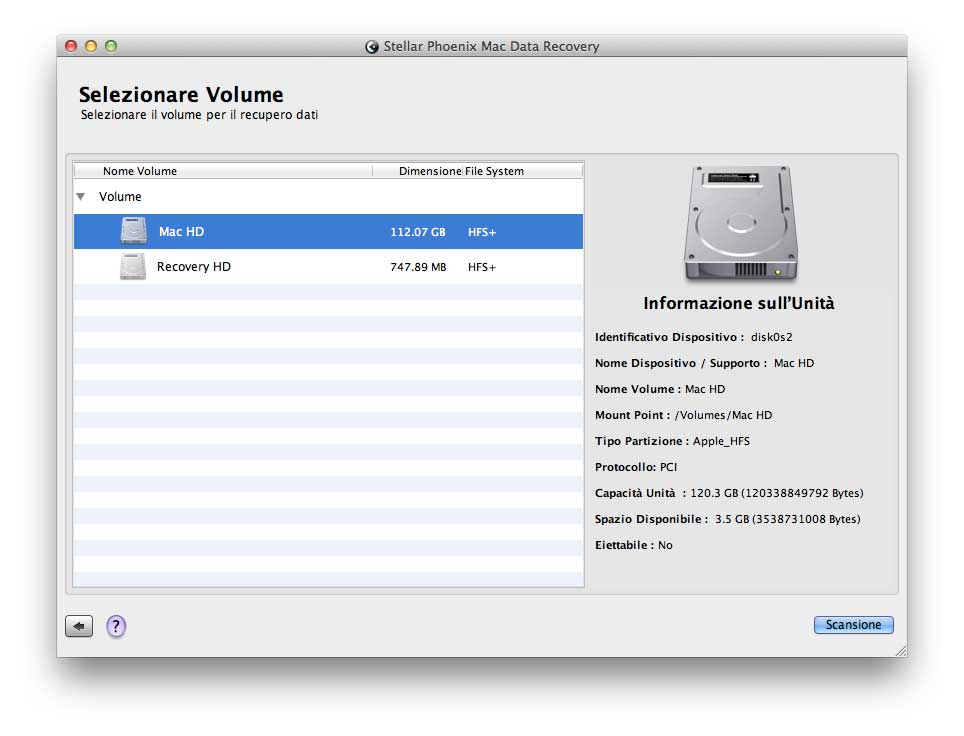This screenshot has width=964, height=736.
Task: Click the Stellar Phoenix title bar icon
Action: coord(373,47)
